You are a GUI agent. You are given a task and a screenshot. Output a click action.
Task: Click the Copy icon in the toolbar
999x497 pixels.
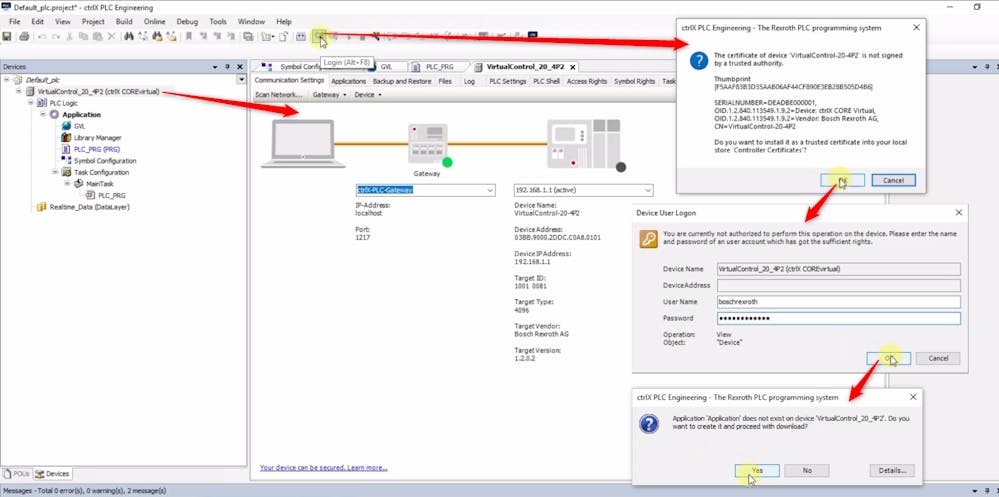pyautogui.click(x=84, y=36)
